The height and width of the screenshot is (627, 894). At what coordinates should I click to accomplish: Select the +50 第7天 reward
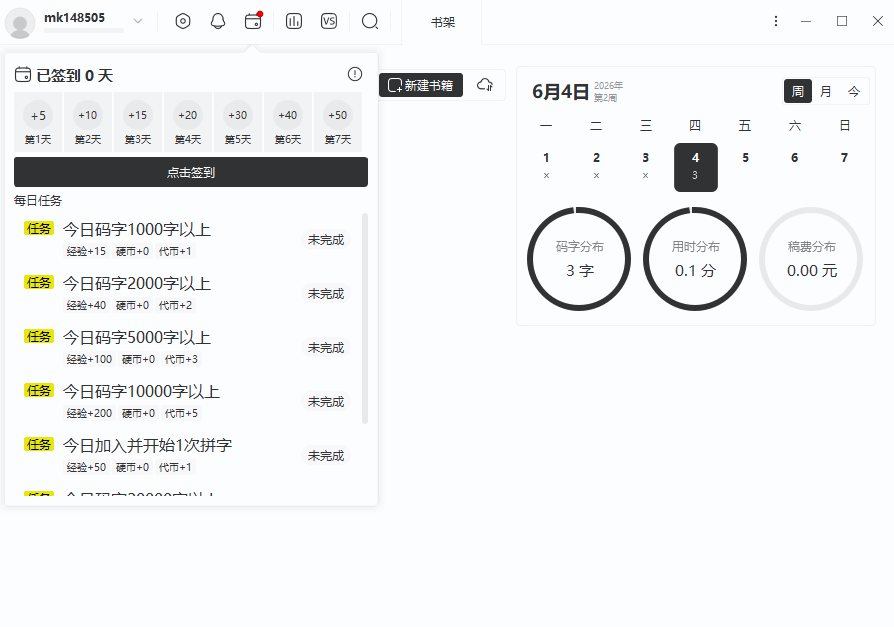338,123
